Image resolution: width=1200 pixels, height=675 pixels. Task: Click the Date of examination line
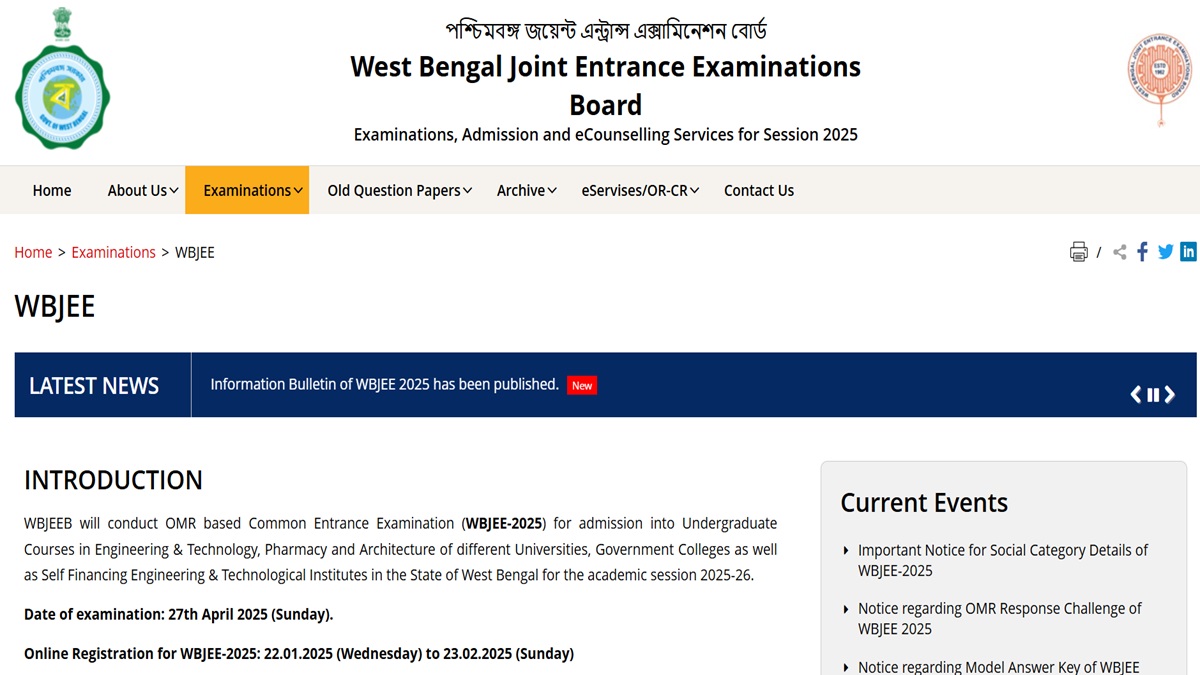tap(178, 614)
